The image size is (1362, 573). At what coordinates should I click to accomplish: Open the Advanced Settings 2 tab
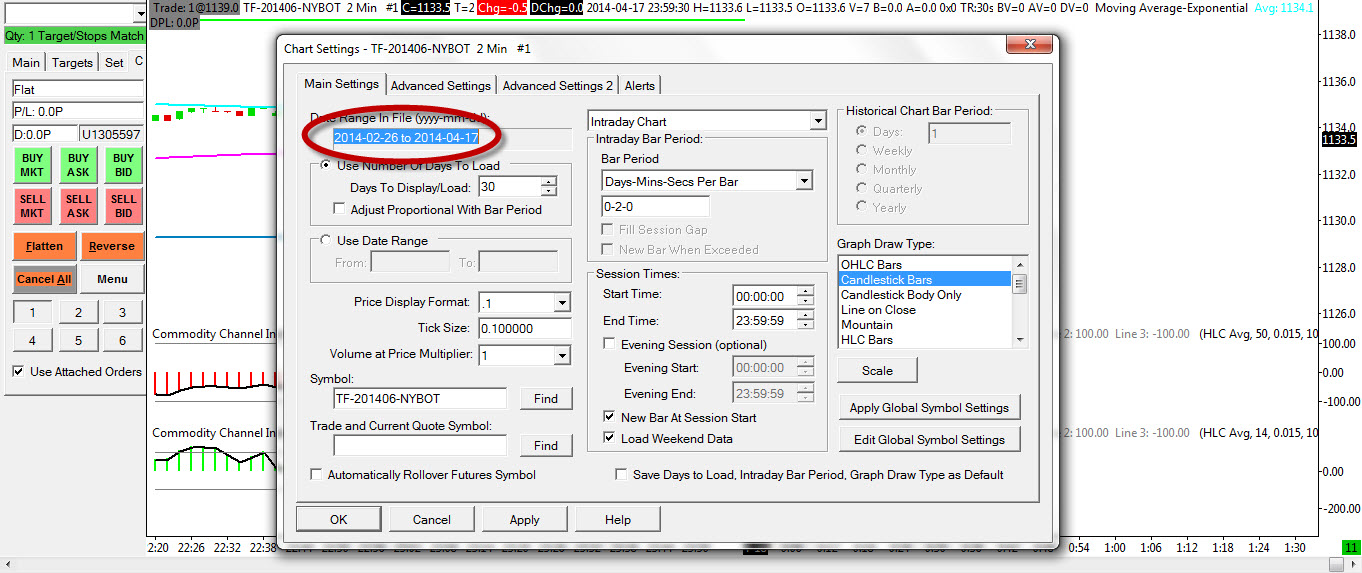coord(558,86)
